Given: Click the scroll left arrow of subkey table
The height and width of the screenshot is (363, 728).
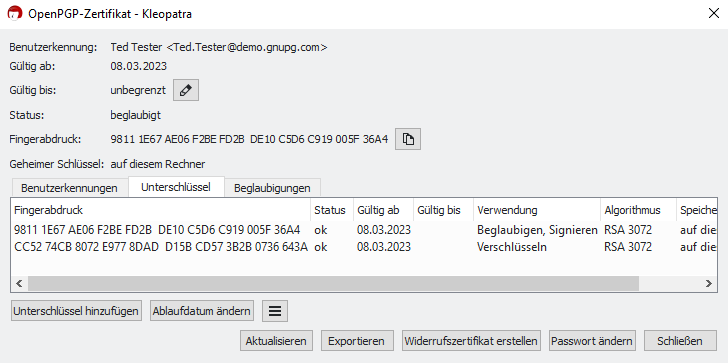Looking at the screenshot, I should click(19, 284).
